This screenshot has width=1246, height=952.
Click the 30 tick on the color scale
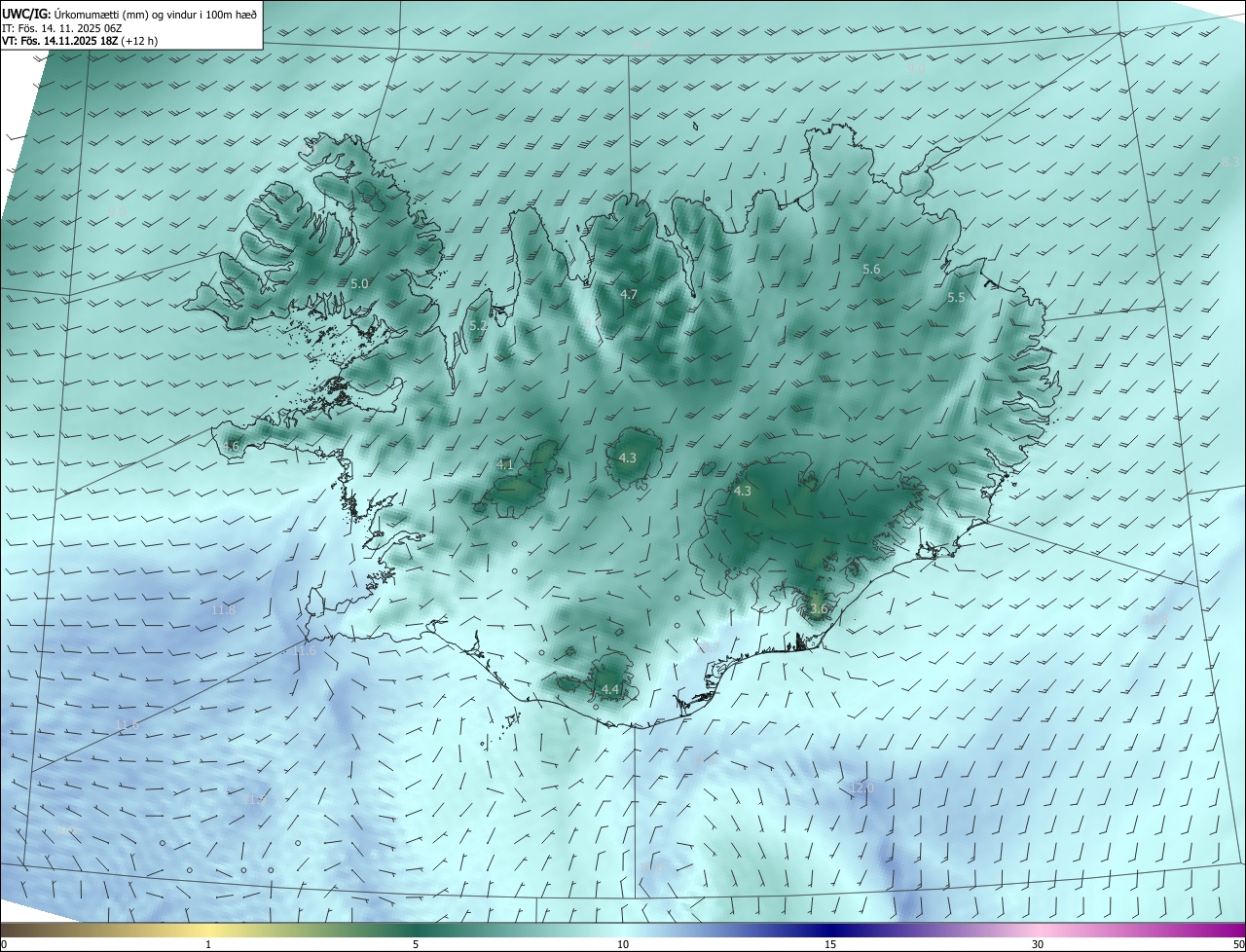1038,944
